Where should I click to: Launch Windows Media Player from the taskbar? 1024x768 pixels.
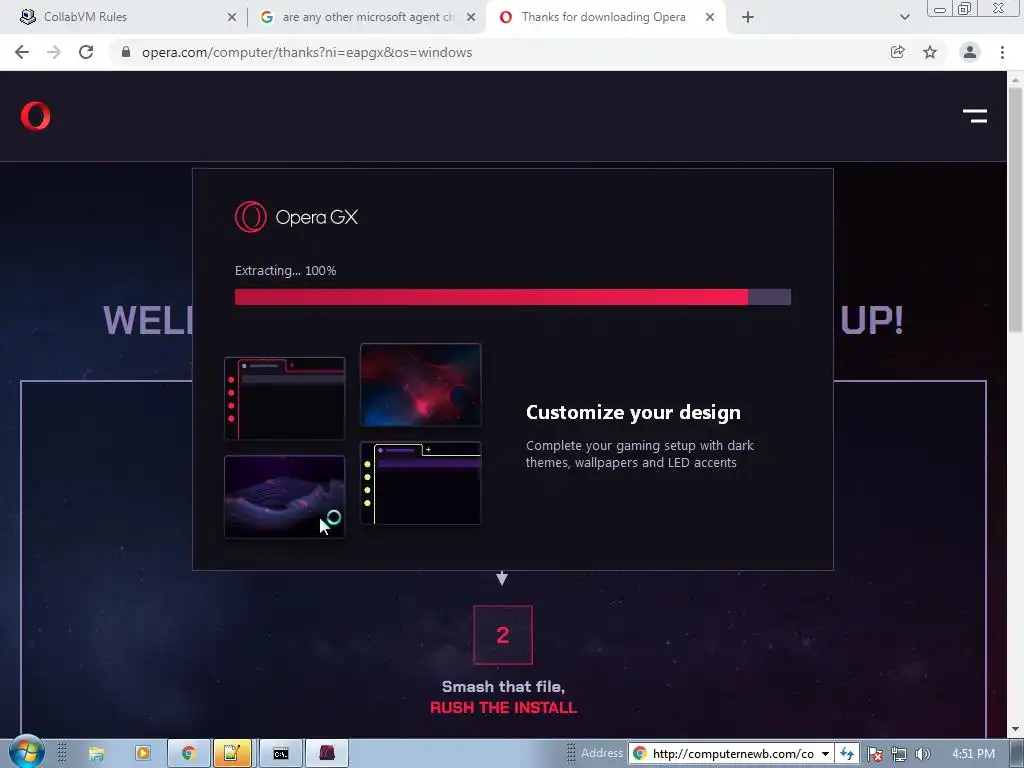[142, 754]
